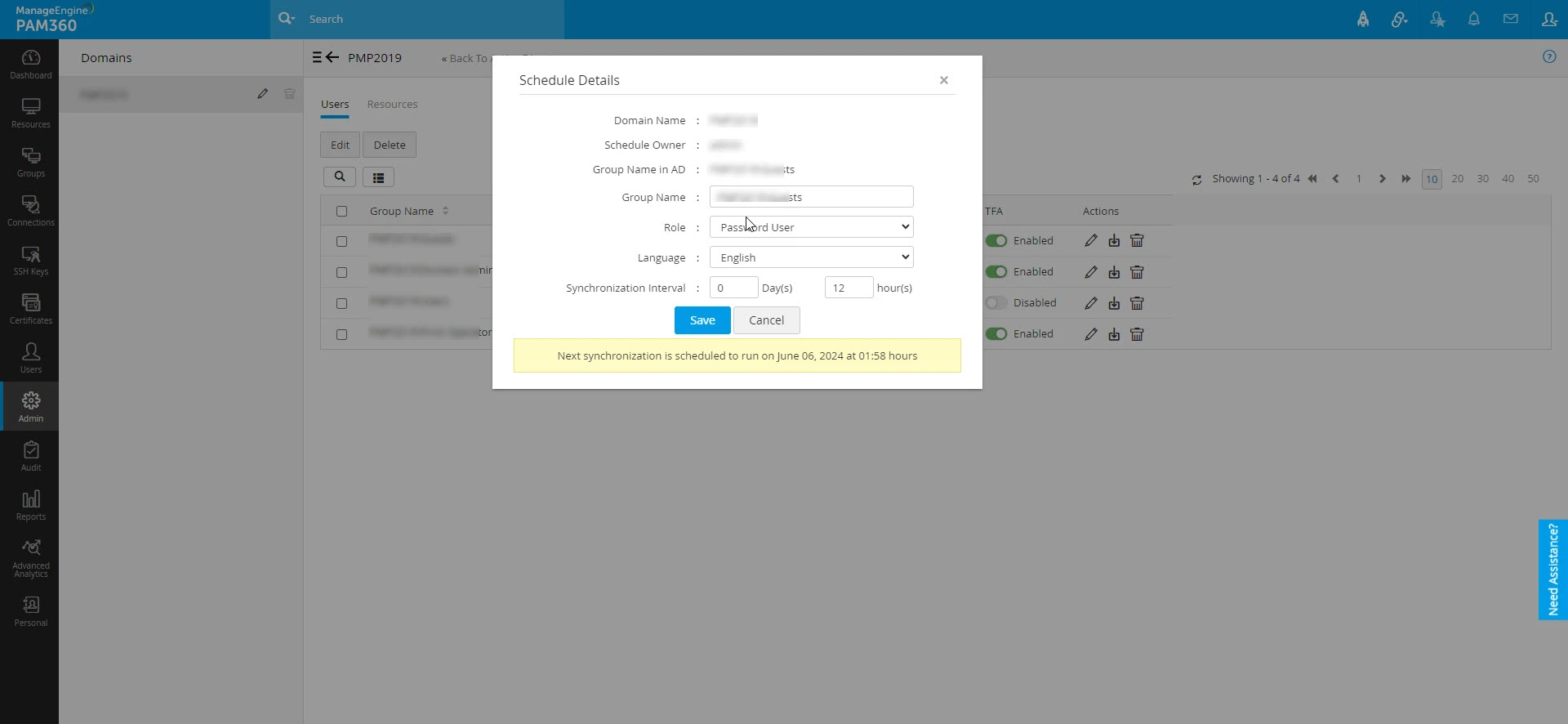Image resolution: width=1568 pixels, height=724 pixels.
Task: Open the notifications bell
Action: (1474, 19)
